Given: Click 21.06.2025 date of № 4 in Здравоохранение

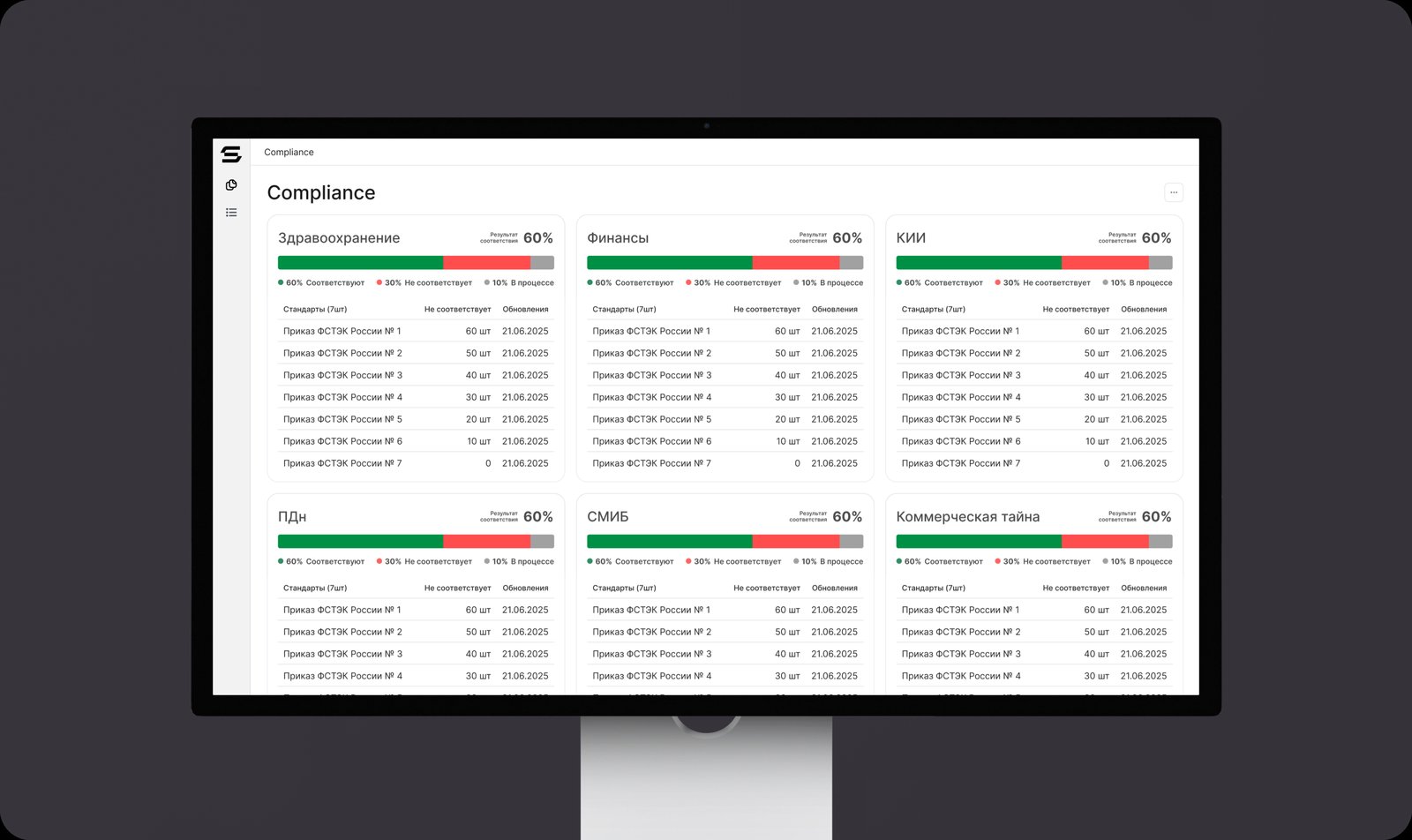Looking at the screenshot, I should (525, 397).
